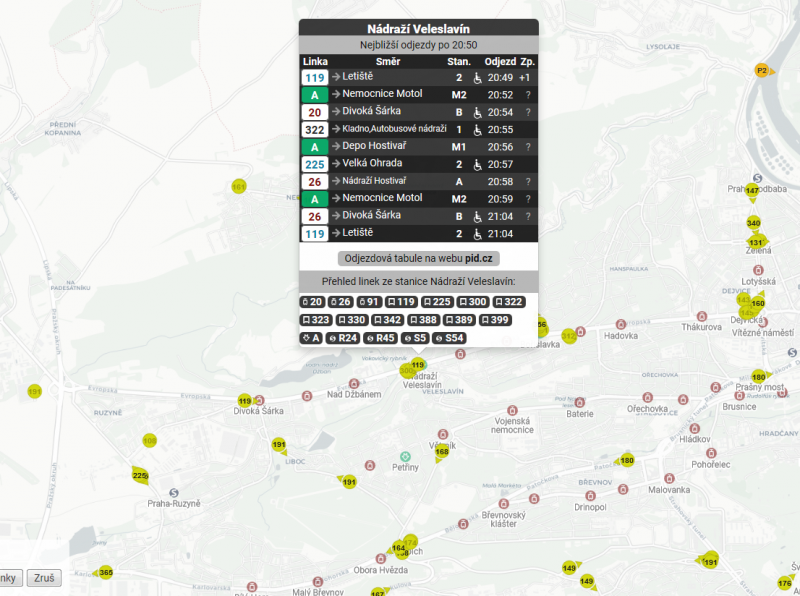
Task: Click tram 26 icon for Nádraží Hostivař
Action: coord(315,182)
